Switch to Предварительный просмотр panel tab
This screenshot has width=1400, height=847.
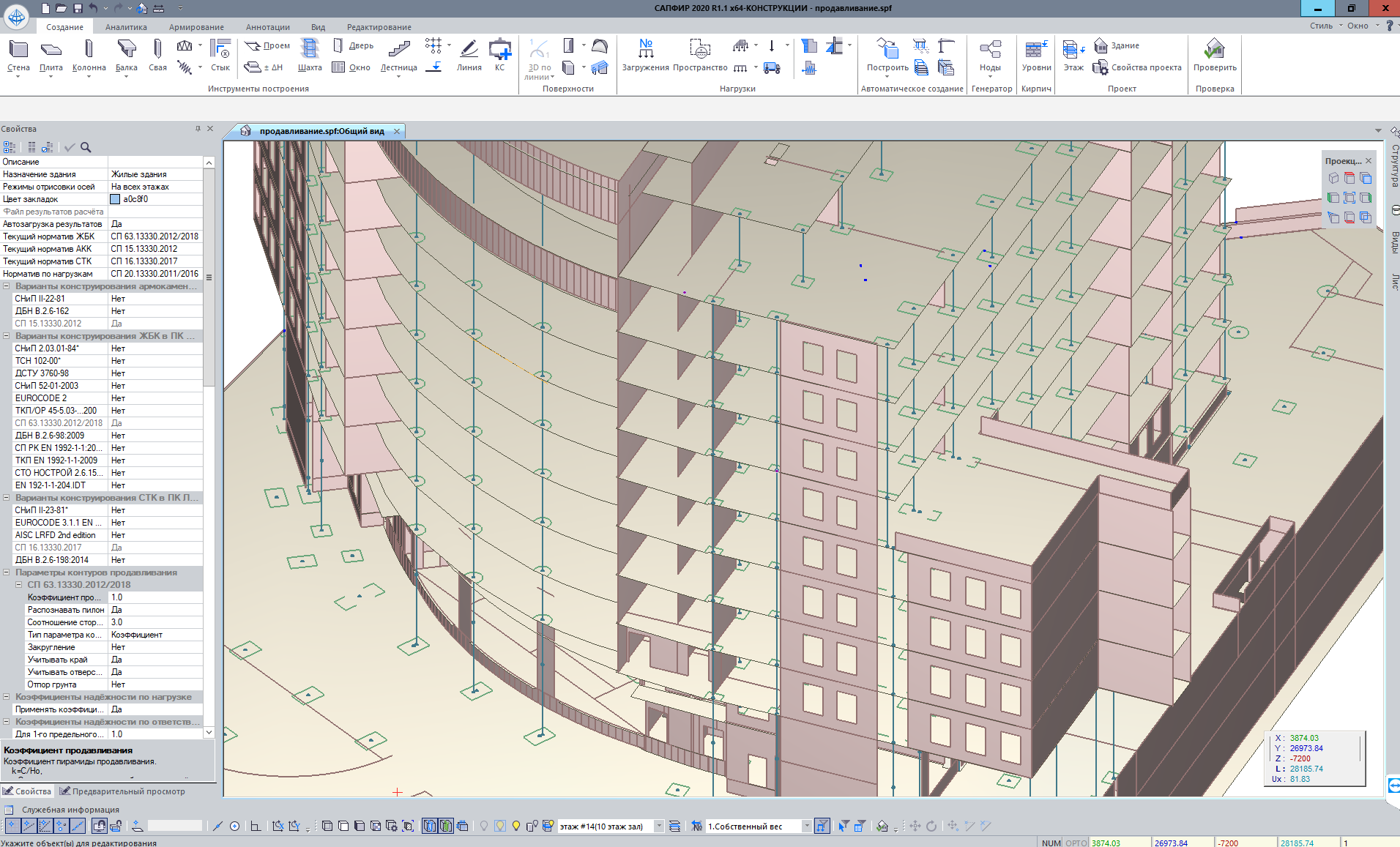click(x=122, y=791)
